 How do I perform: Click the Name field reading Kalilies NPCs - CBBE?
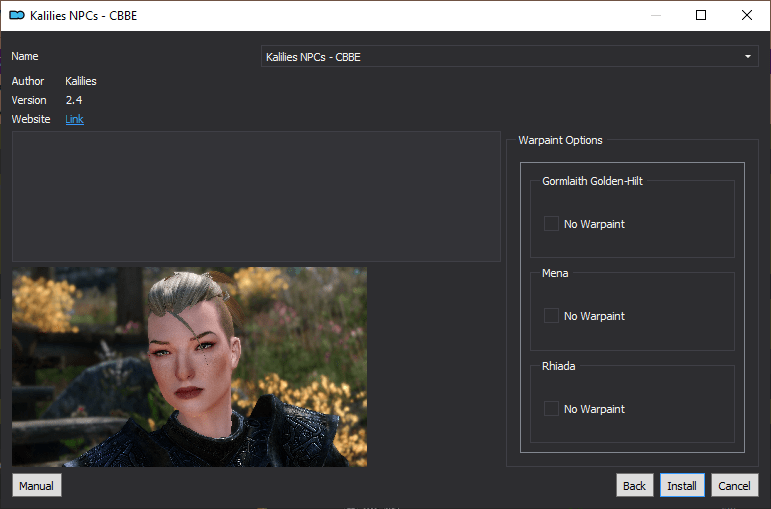(509, 57)
